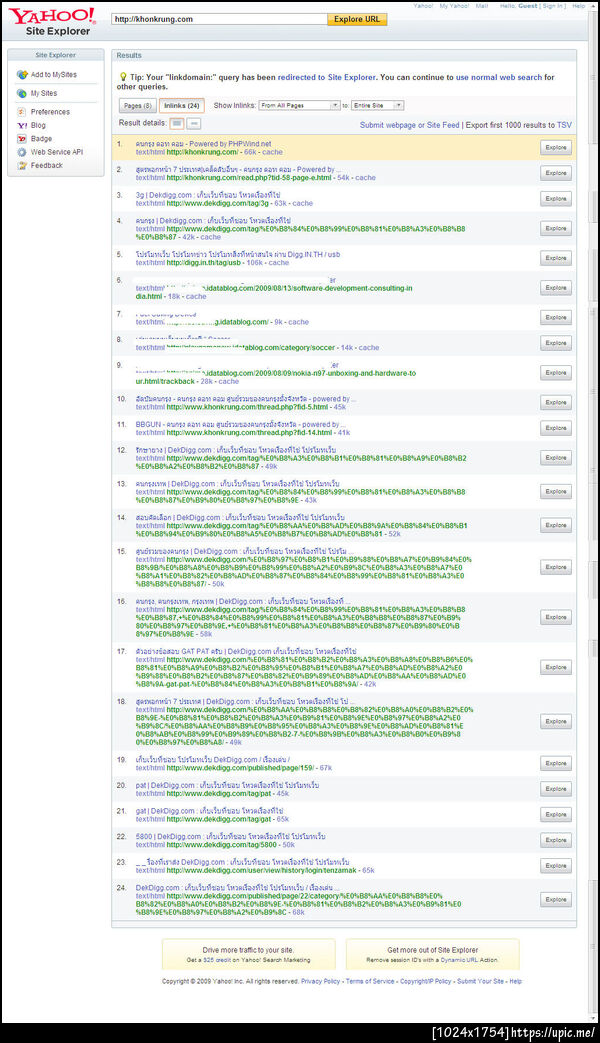The height and width of the screenshot is (1043, 600).
Task: Click the Blog sidebar text
Action: click(x=38, y=125)
